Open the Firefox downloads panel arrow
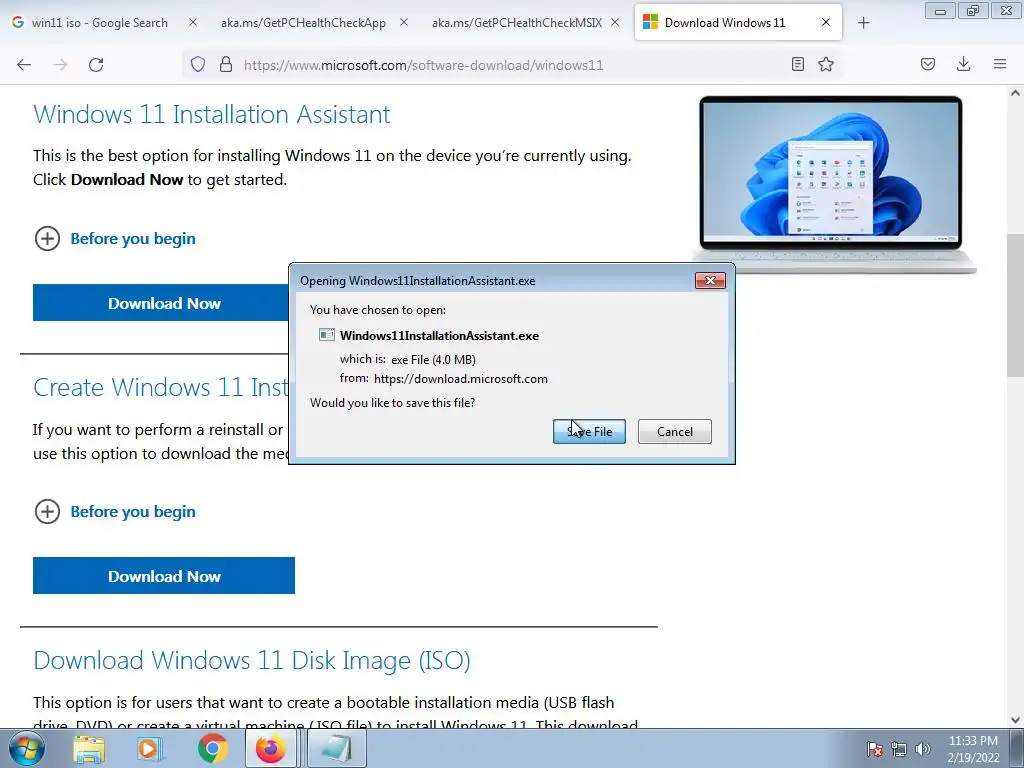1024x768 pixels. pyautogui.click(x=963, y=64)
